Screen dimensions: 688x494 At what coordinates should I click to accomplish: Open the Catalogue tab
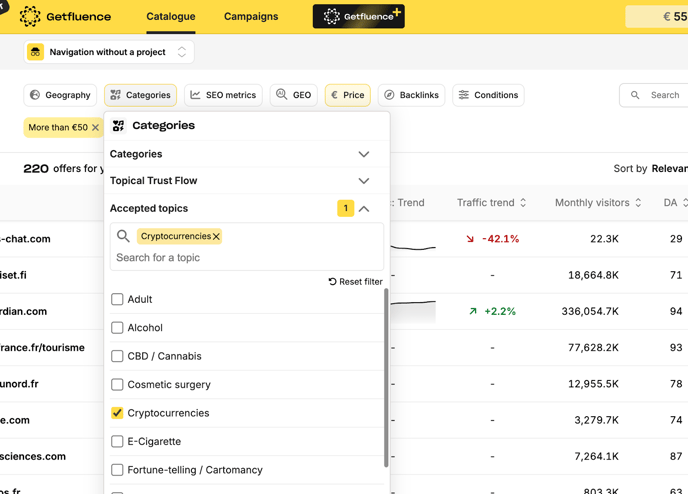point(171,16)
